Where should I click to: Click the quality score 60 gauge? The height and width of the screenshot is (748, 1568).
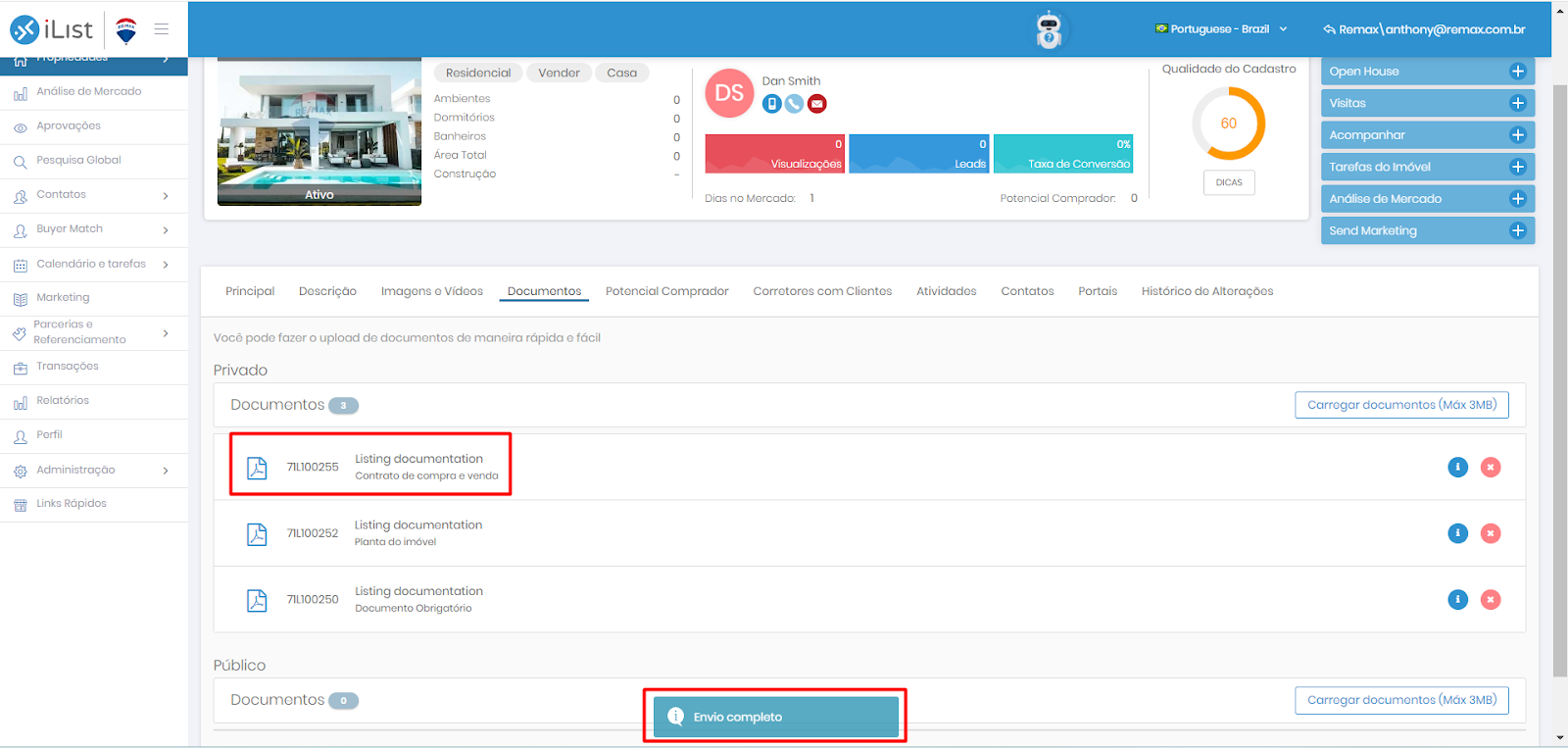1229,124
